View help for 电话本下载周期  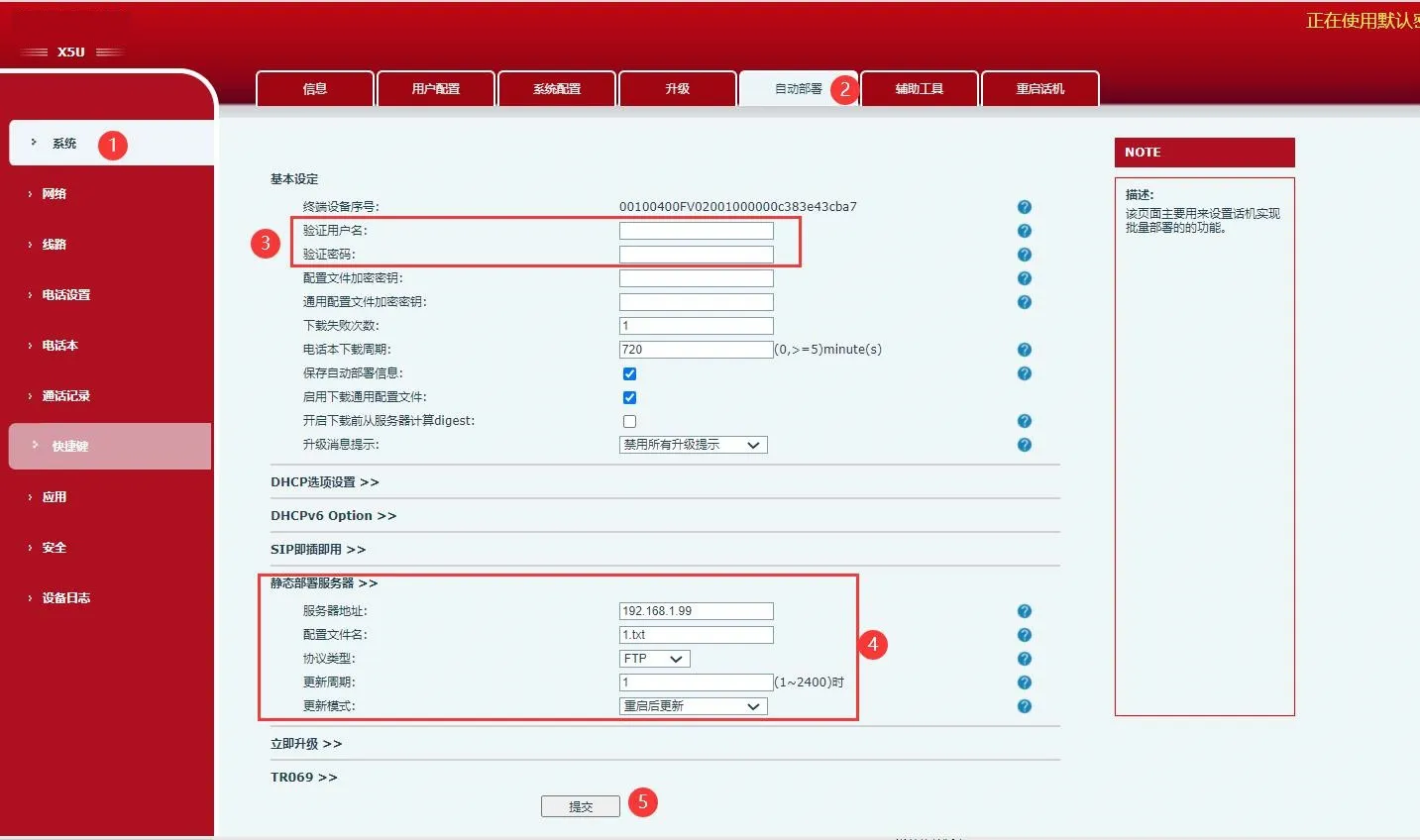click(1025, 349)
